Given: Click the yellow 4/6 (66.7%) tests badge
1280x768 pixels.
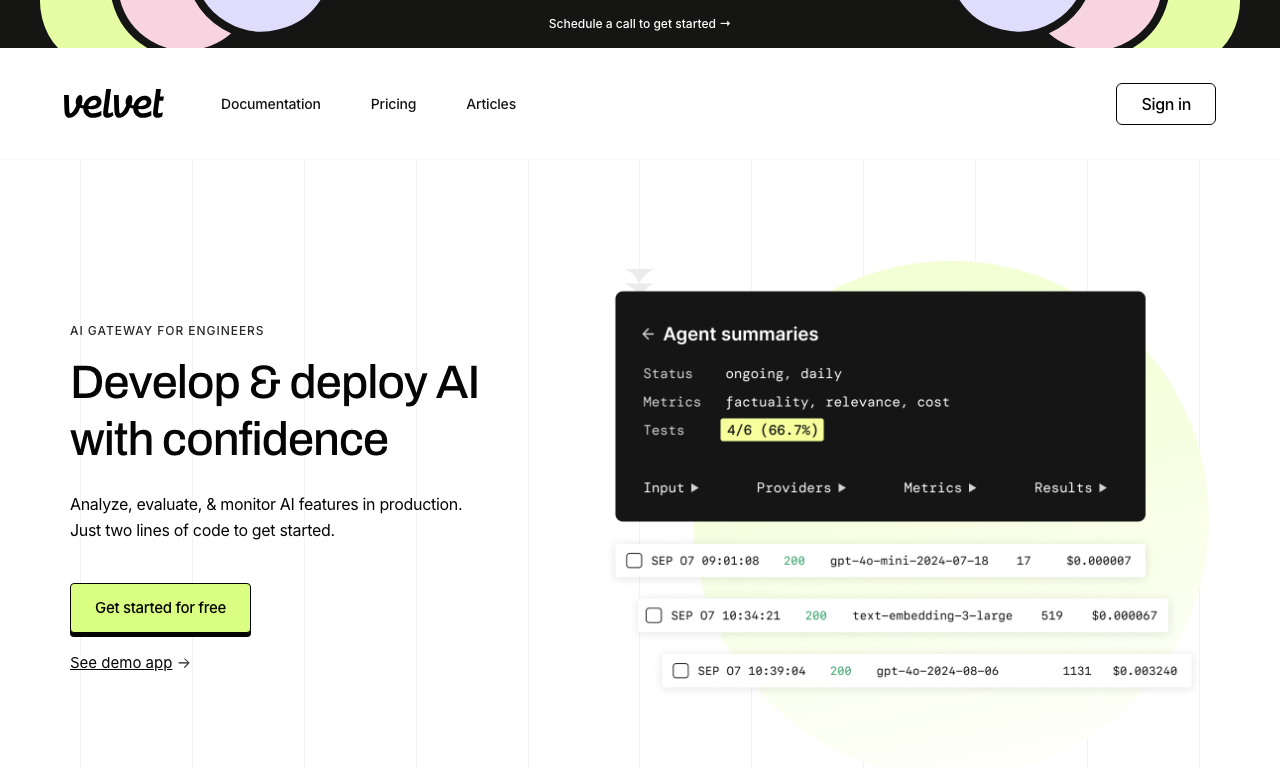Looking at the screenshot, I should [x=772, y=430].
